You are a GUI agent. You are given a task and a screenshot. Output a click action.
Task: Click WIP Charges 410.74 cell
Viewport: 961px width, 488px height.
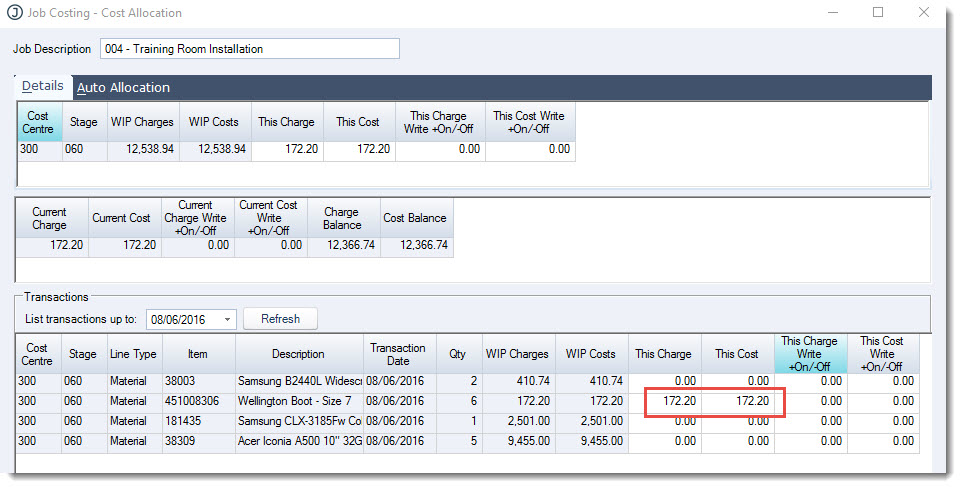tap(518, 381)
